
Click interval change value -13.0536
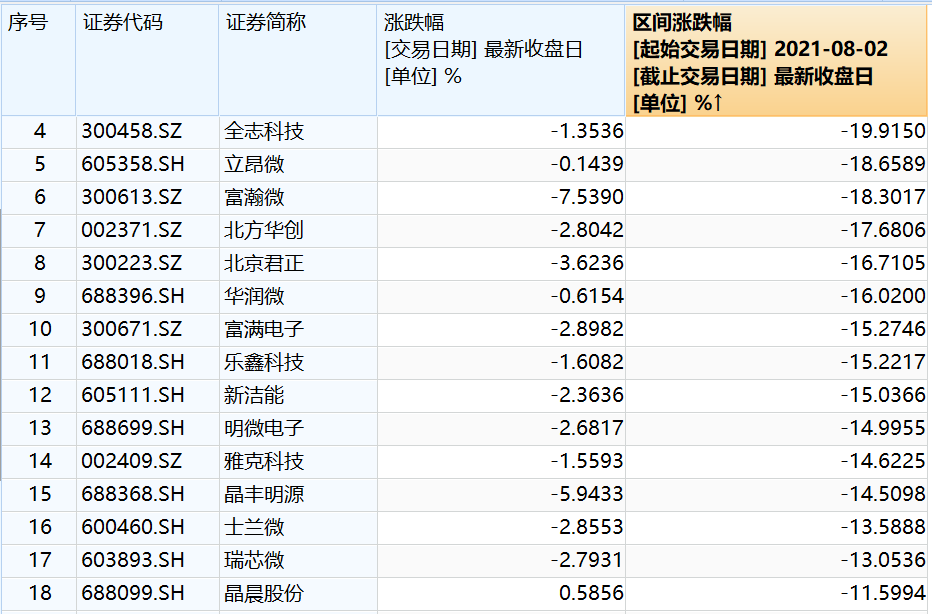[883, 560]
